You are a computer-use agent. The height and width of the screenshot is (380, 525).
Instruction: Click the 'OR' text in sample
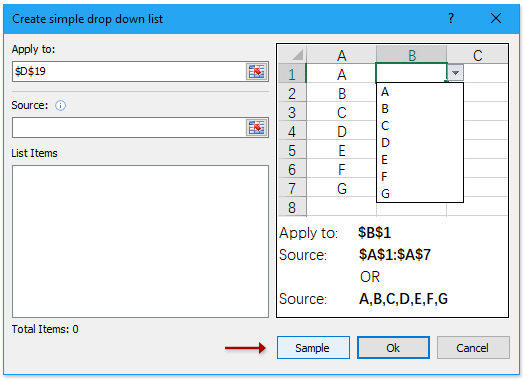[x=370, y=277]
